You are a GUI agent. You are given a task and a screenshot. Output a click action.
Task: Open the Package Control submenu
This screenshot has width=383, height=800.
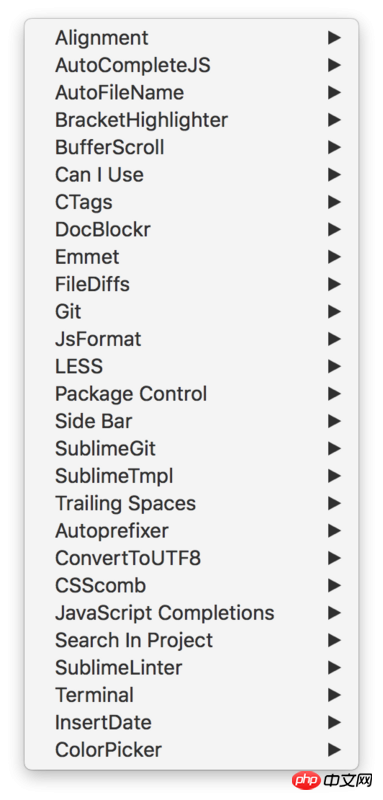click(191, 394)
